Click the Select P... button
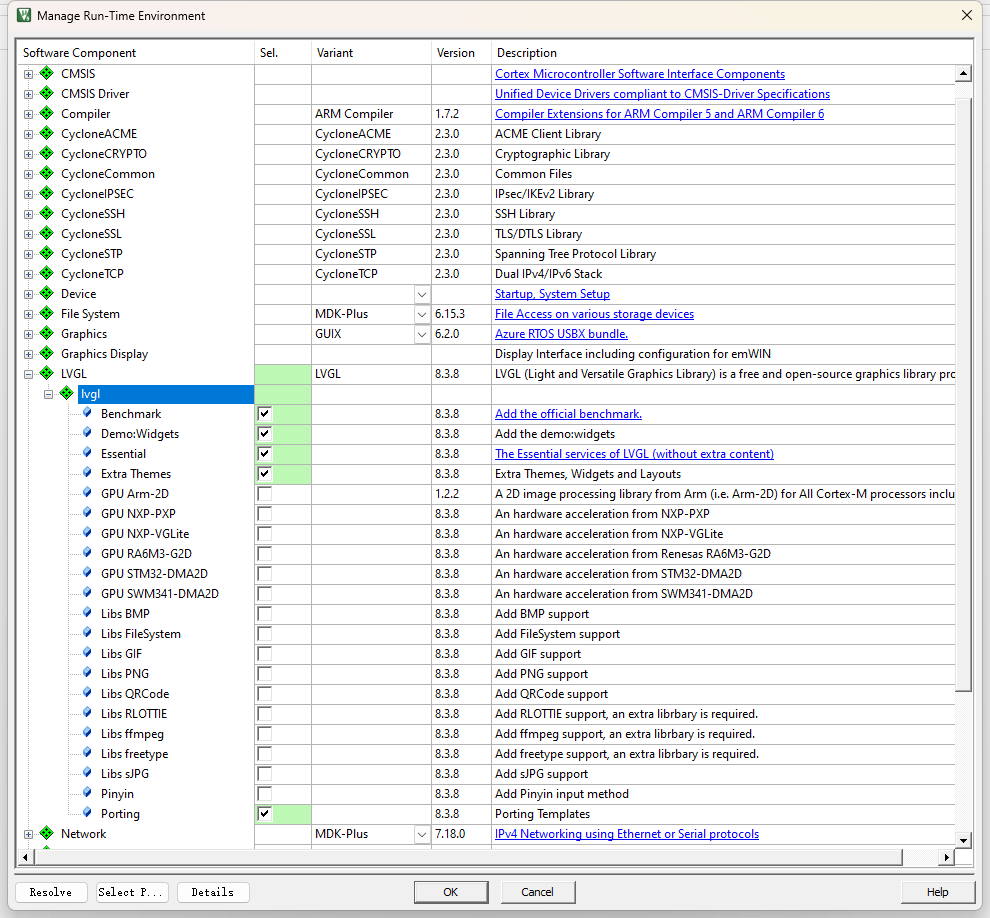This screenshot has width=990, height=918. click(132, 892)
